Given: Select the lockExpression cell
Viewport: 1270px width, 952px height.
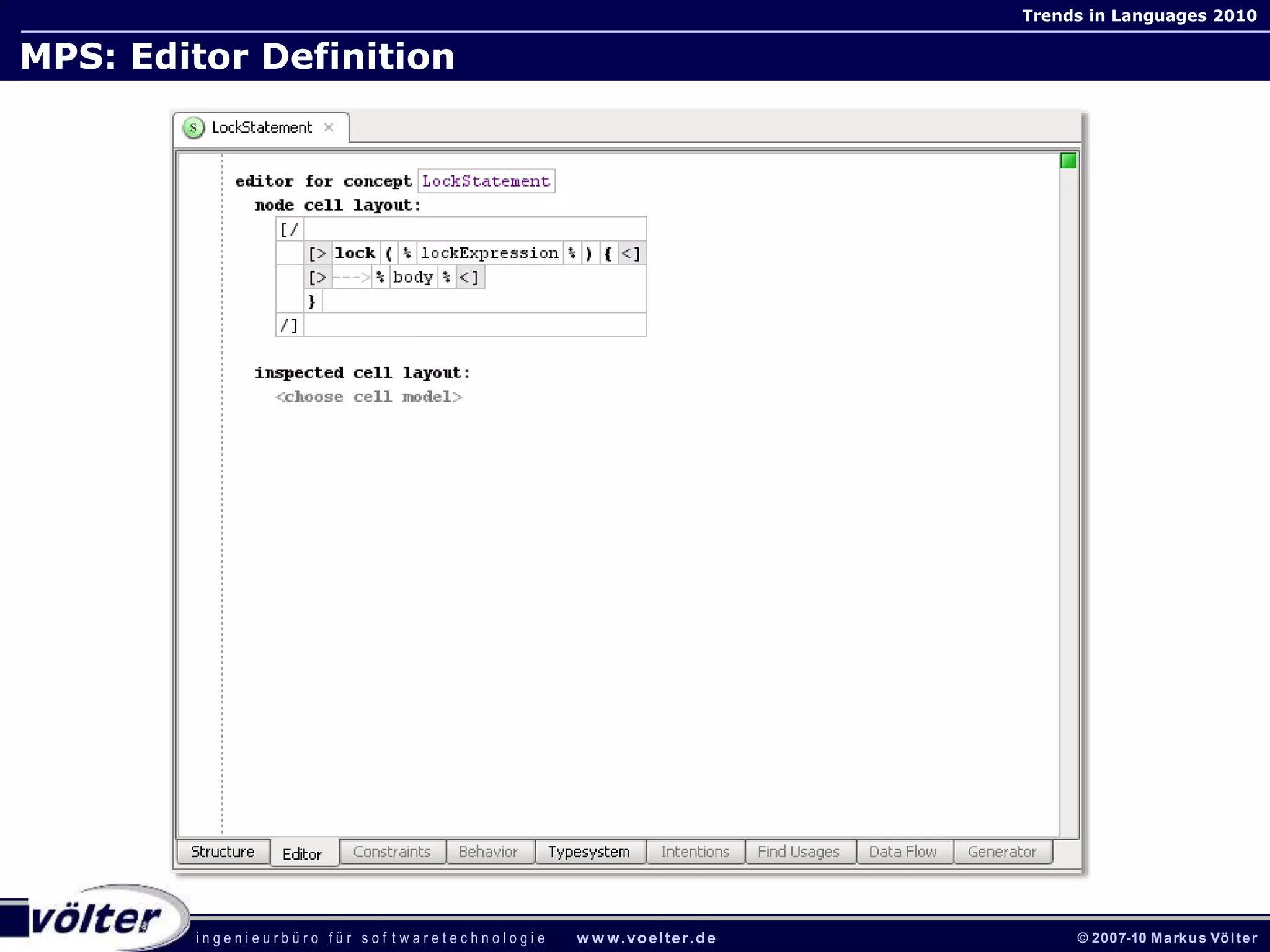Looking at the screenshot, I should tap(489, 253).
